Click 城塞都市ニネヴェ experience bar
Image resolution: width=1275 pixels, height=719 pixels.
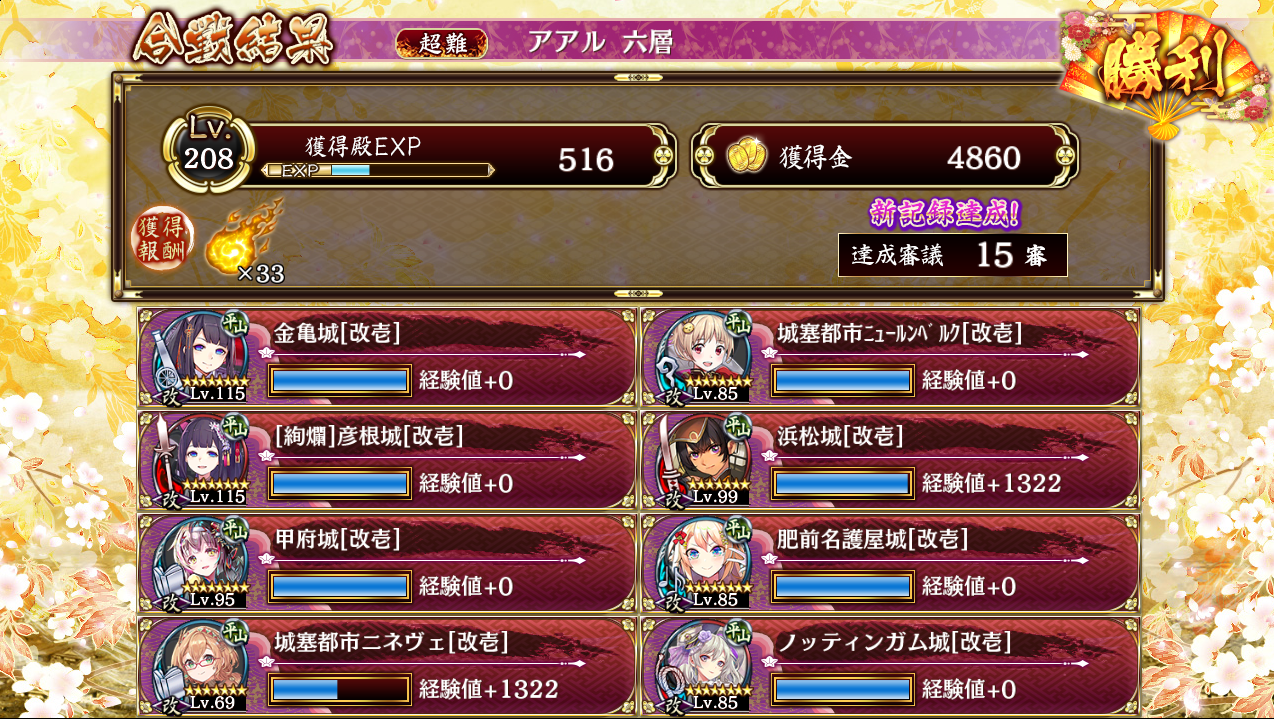pos(340,689)
